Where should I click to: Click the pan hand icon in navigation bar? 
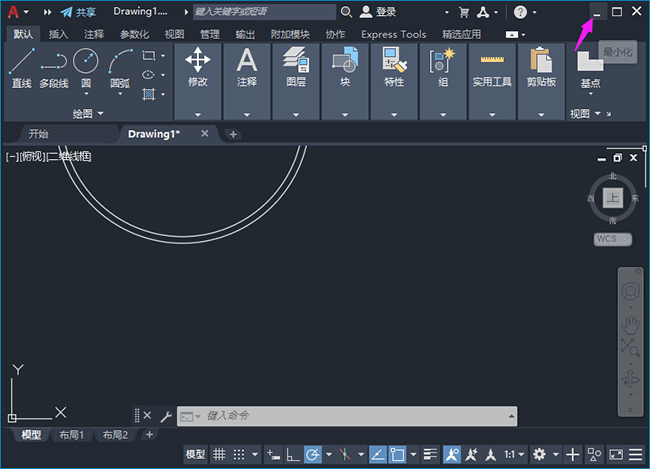tap(630, 324)
